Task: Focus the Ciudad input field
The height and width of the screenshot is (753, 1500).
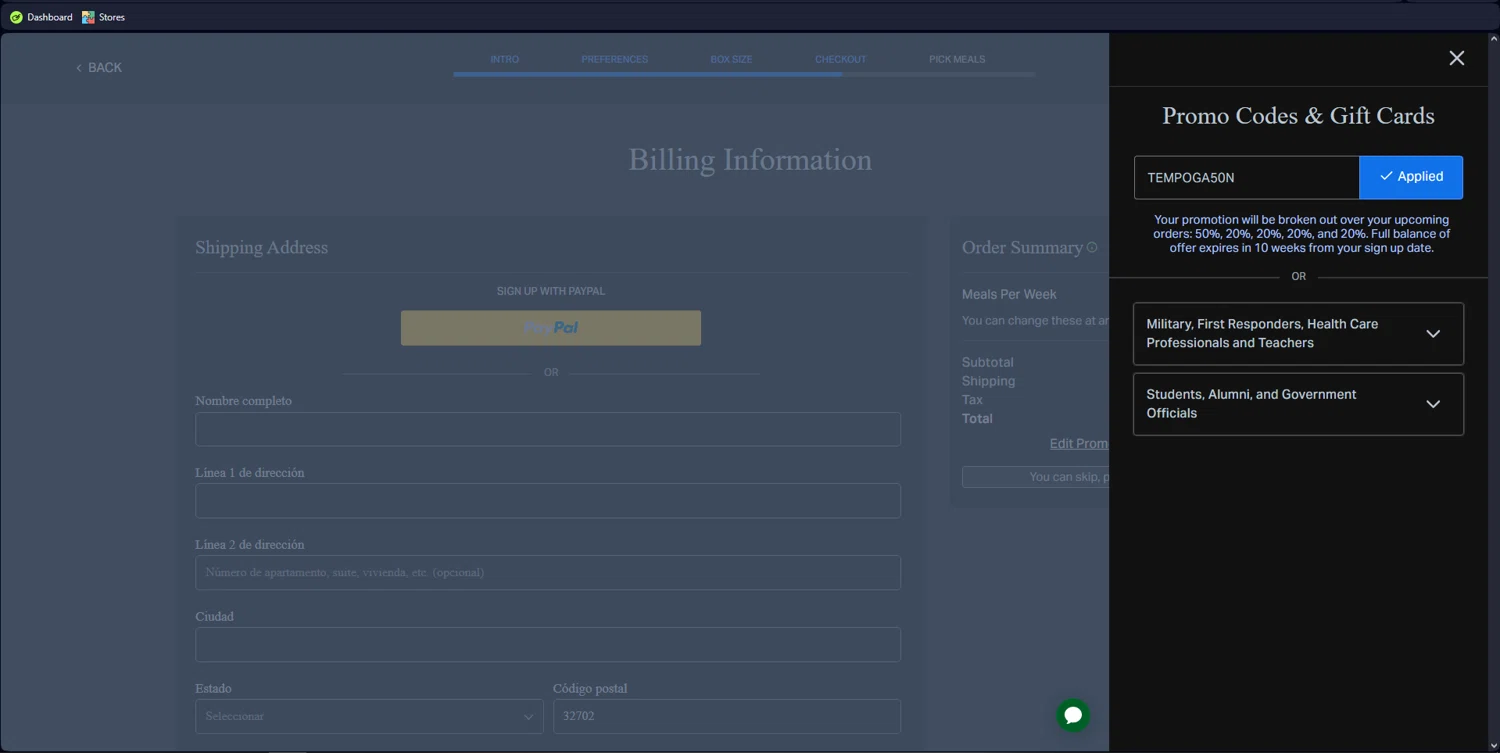Action: click(x=548, y=645)
